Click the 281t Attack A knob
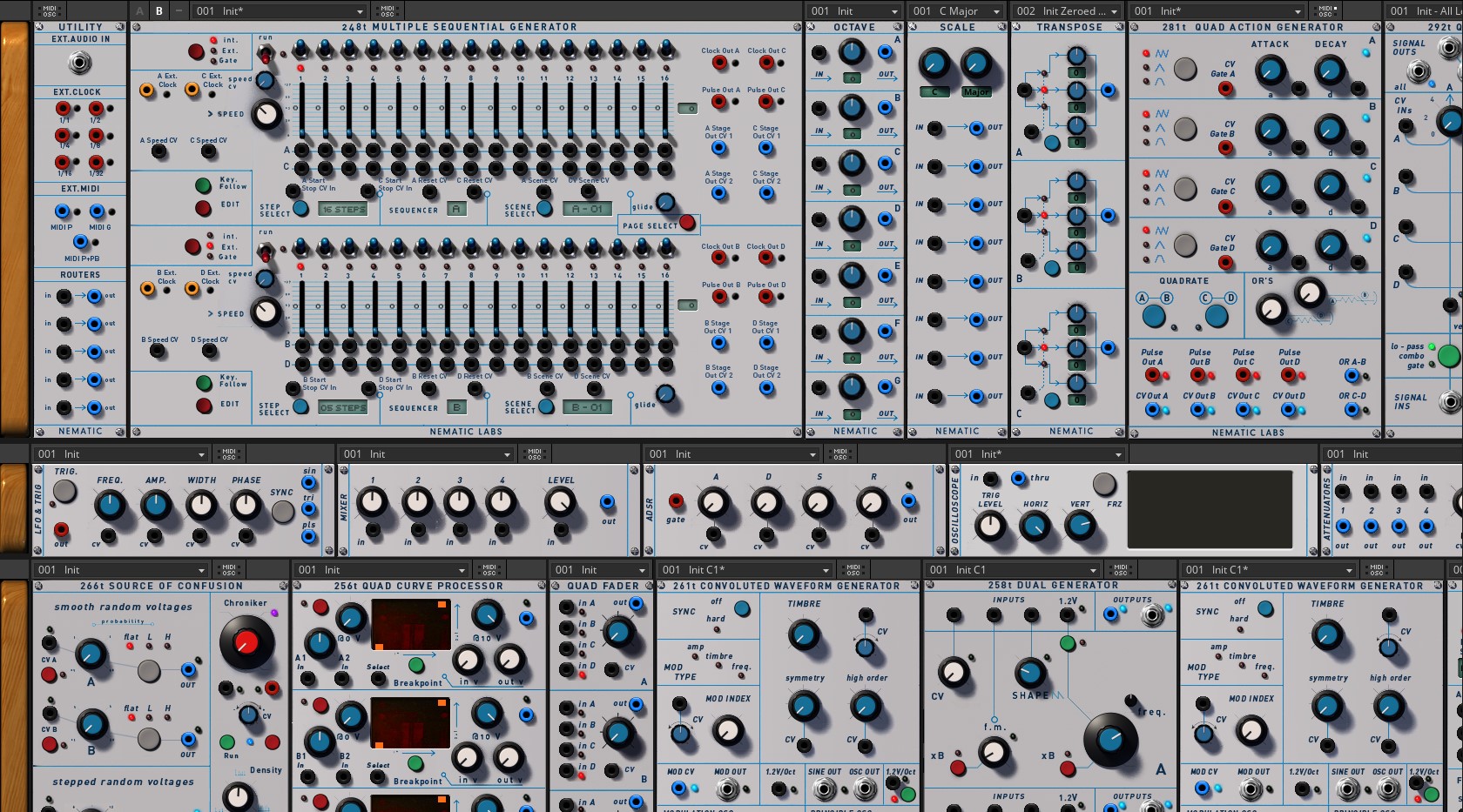 (1271, 70)
